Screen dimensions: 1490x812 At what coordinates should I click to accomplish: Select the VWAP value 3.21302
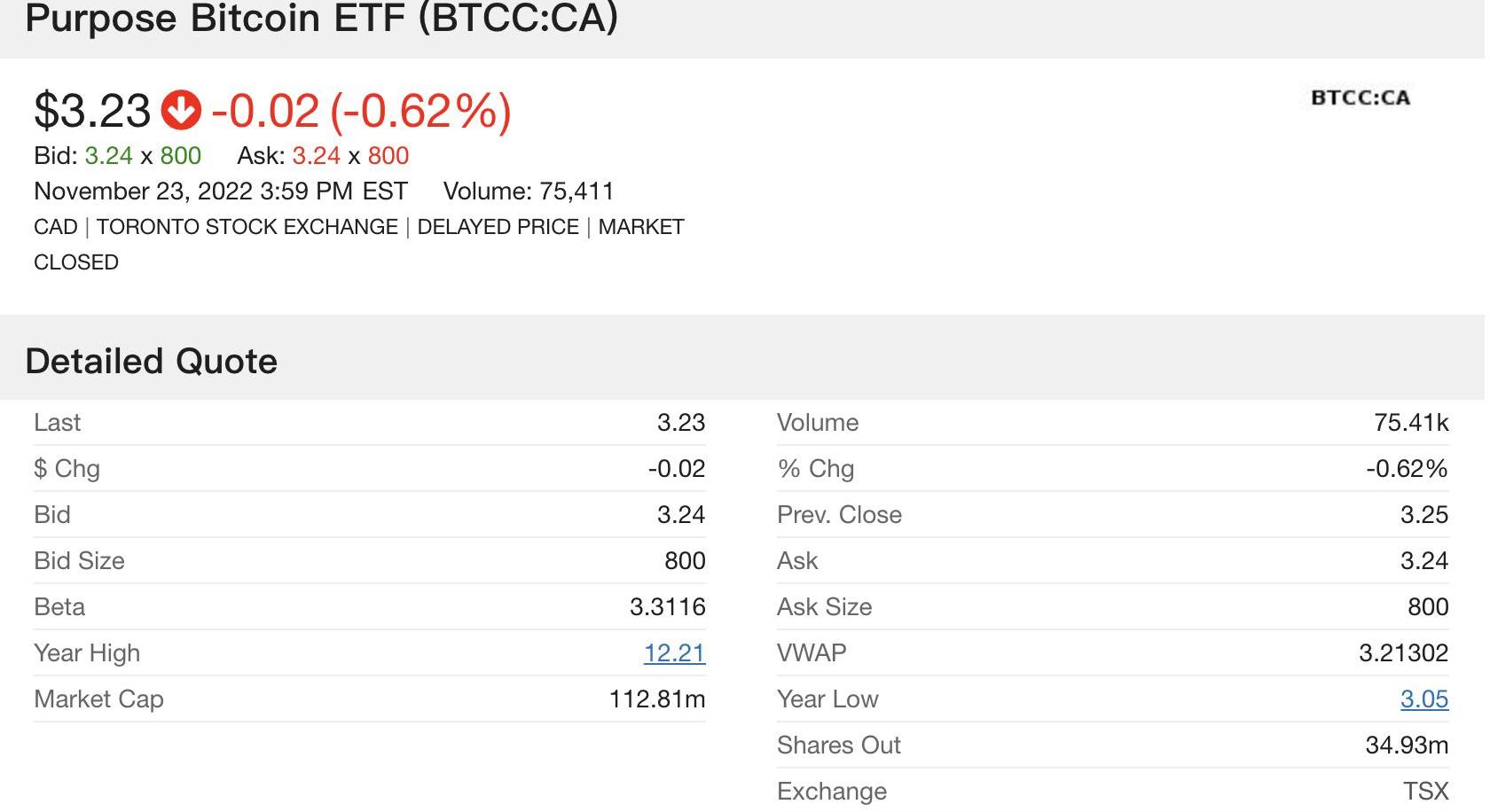(x=1404, y=653)
